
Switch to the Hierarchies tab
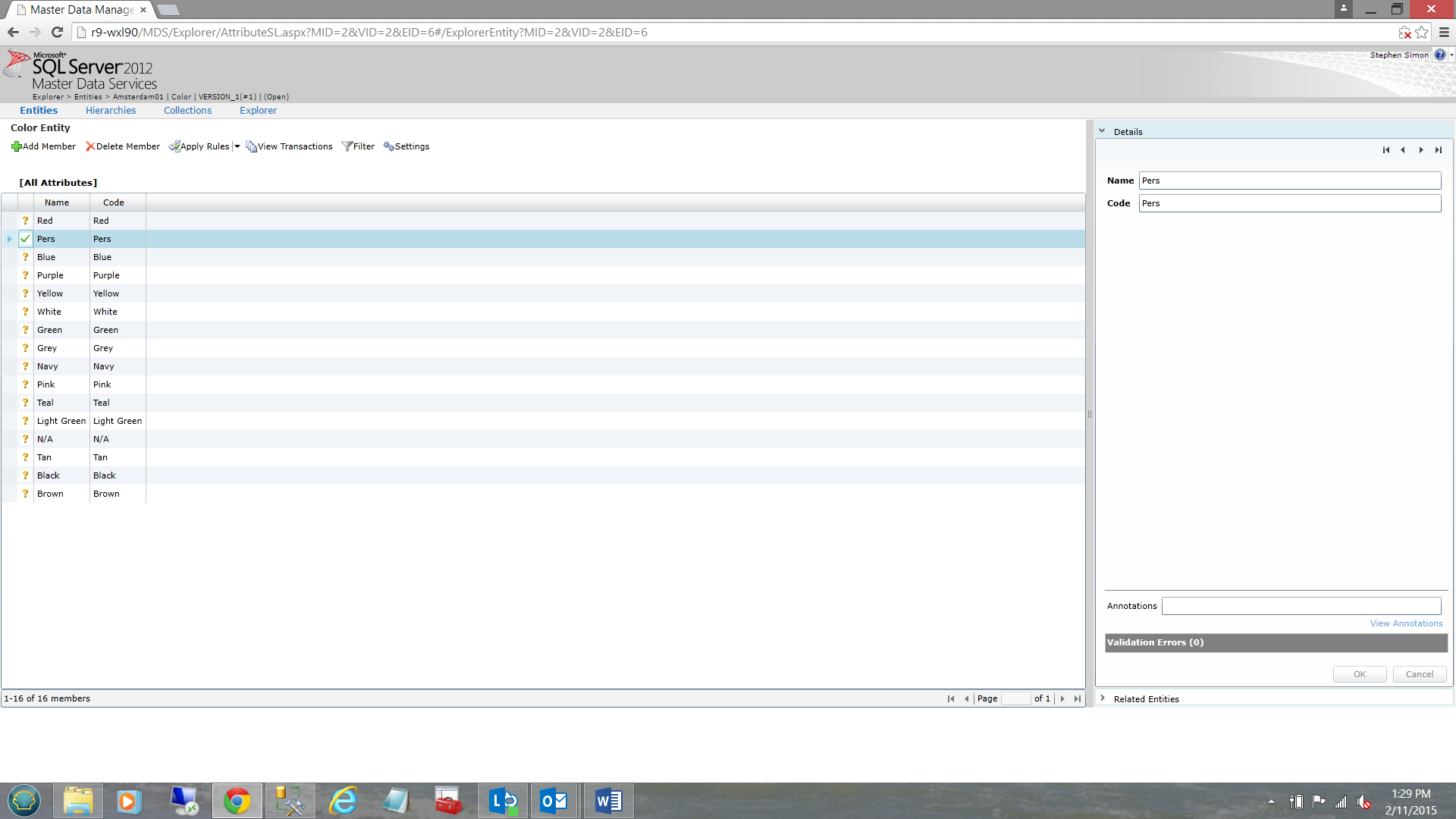pyautogui.click(x=111, y=110)
